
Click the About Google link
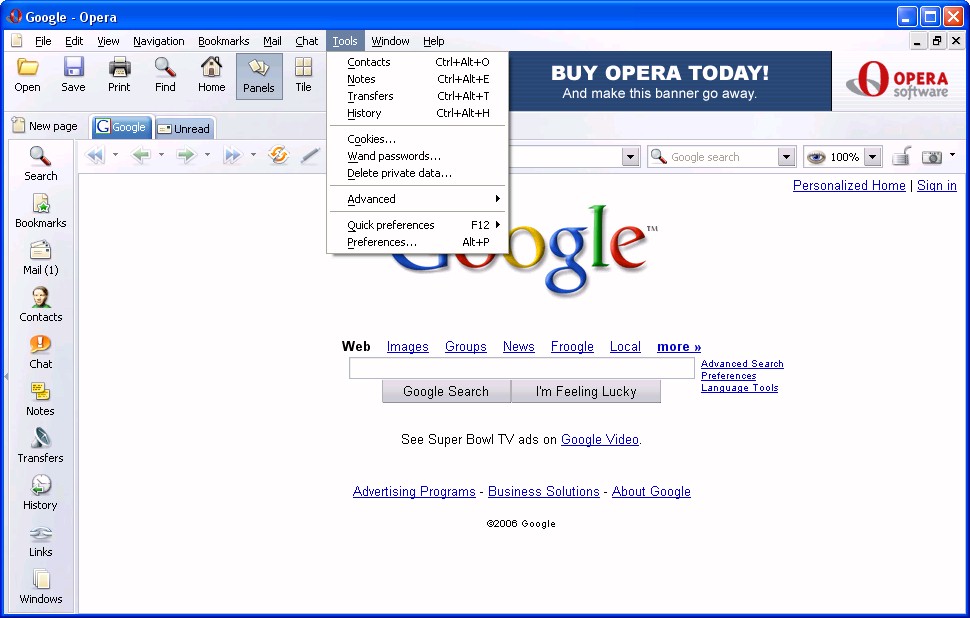651,491
